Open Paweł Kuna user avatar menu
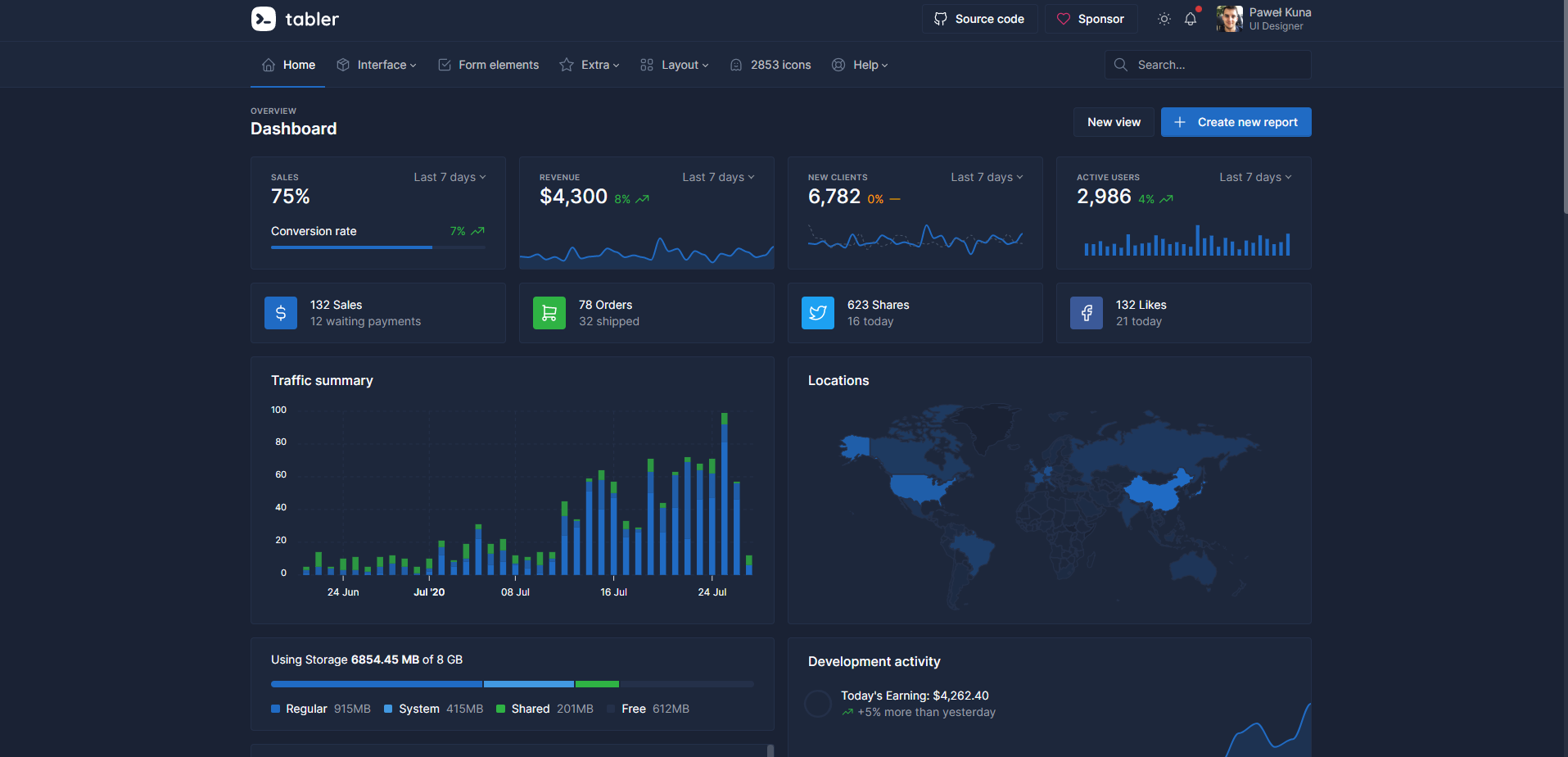This screenshot has width=1568, height=757. 1229,19
